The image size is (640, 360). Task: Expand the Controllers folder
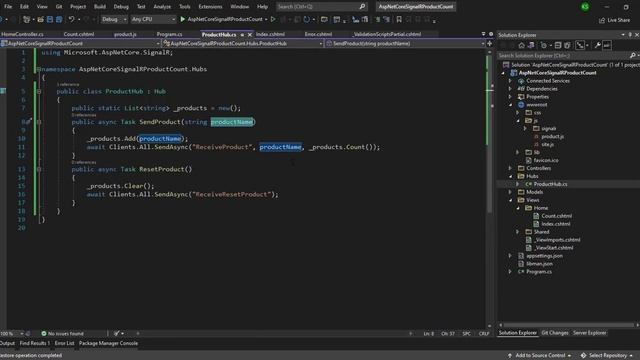[x=510, y=168]
